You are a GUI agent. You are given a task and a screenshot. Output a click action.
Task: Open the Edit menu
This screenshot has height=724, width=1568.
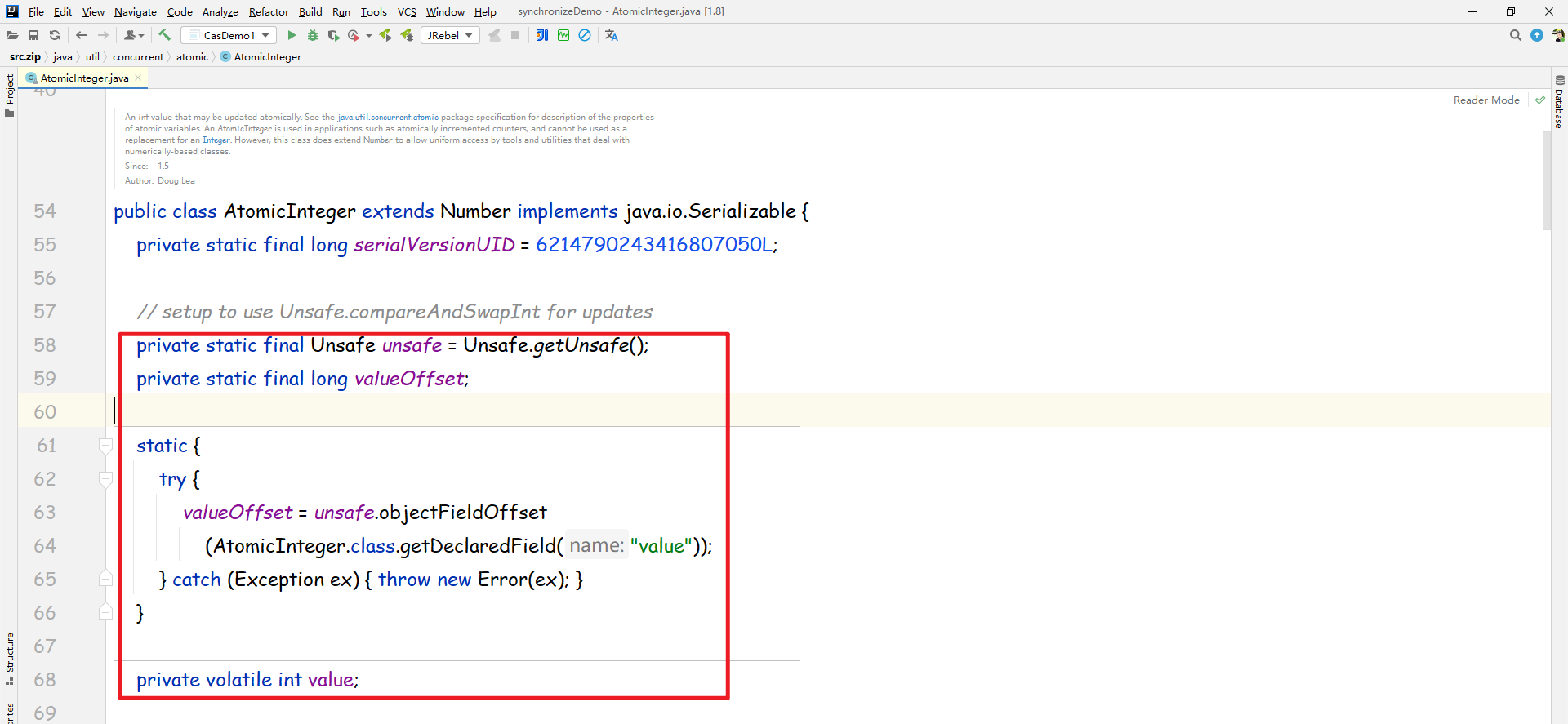(x=63, y=11)
